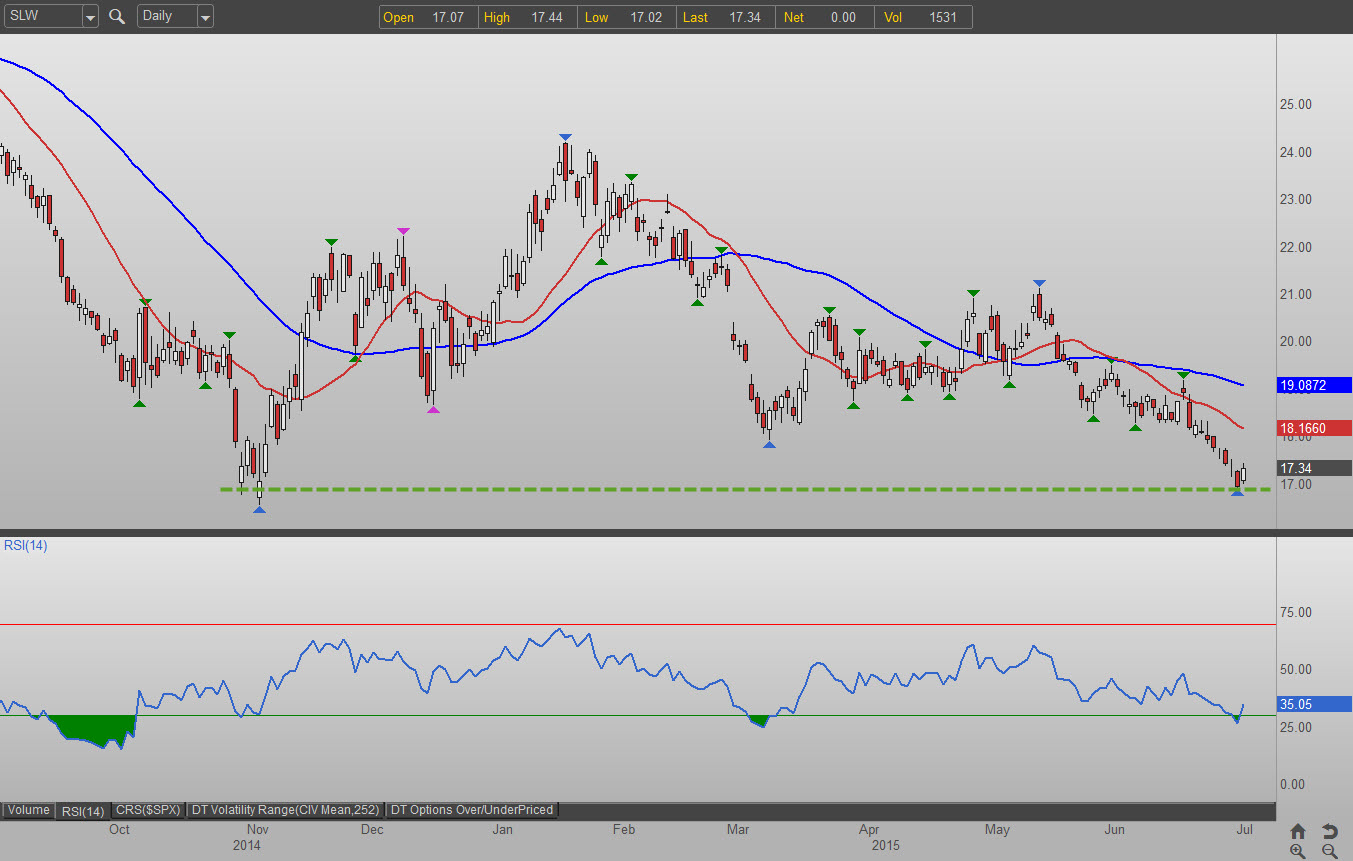Click the SLW symbol input field
The image size is (1353, 861).
40,17
